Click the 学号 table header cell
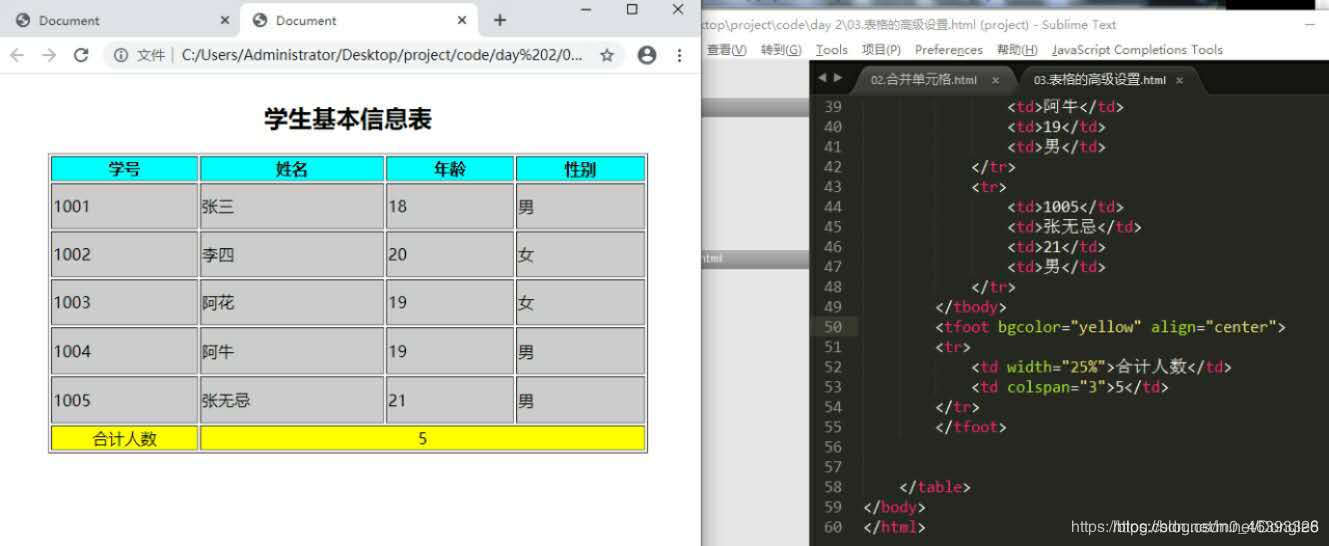 pos(124,169)
